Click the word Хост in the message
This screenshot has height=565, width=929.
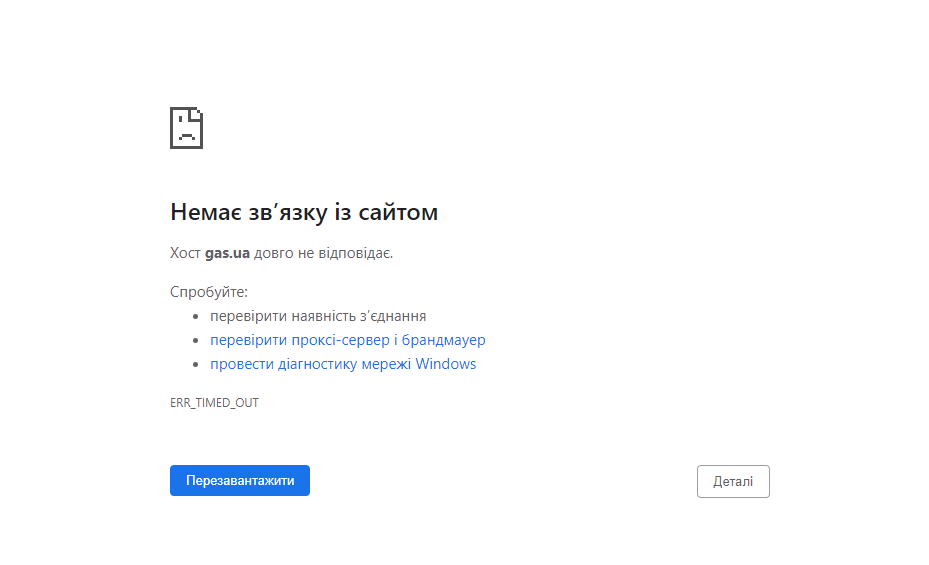(185, 253)
